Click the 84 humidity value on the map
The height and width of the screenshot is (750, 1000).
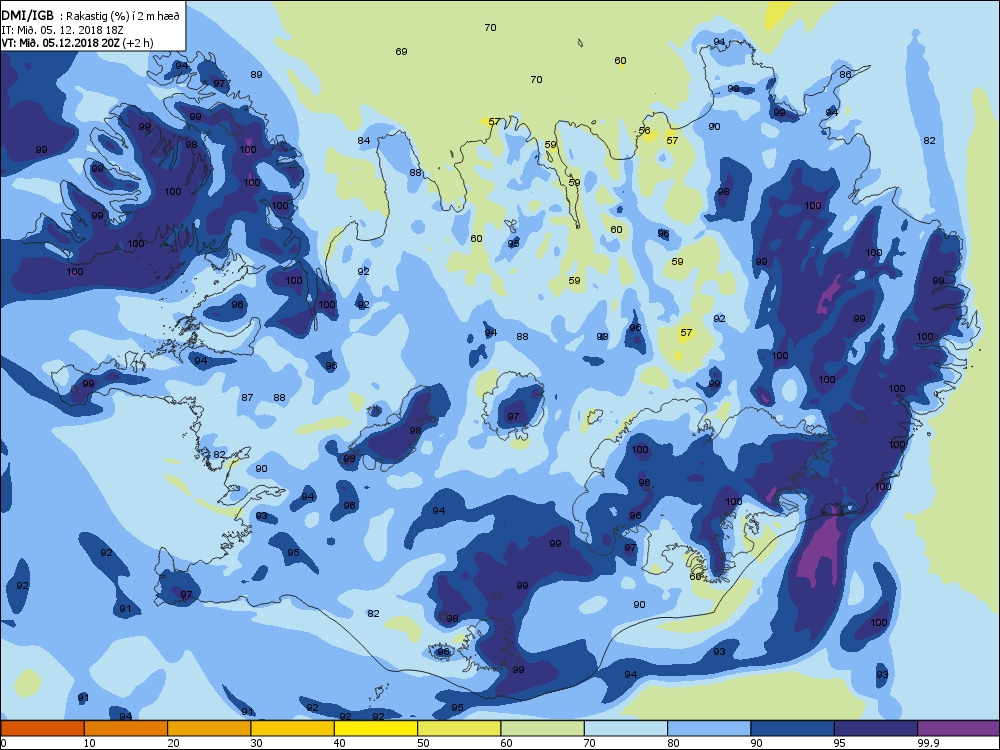tap(364, 141)
